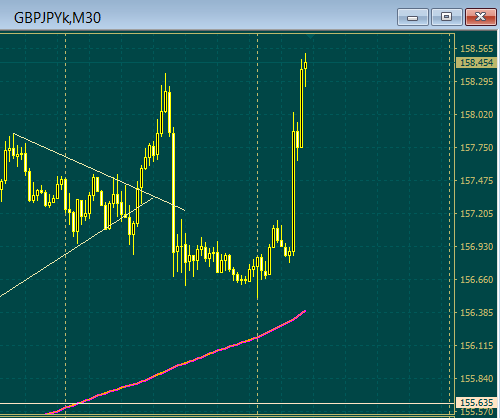Click the 155.840 price scale label
The width and height of the screenshot is (500, 418).
click(476, 379)
